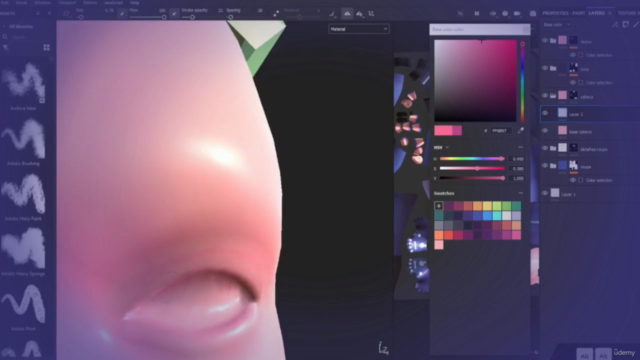Screen dimensions: 640x360
Task: Open the Material viewport mode dropdown
Action: 358,29
